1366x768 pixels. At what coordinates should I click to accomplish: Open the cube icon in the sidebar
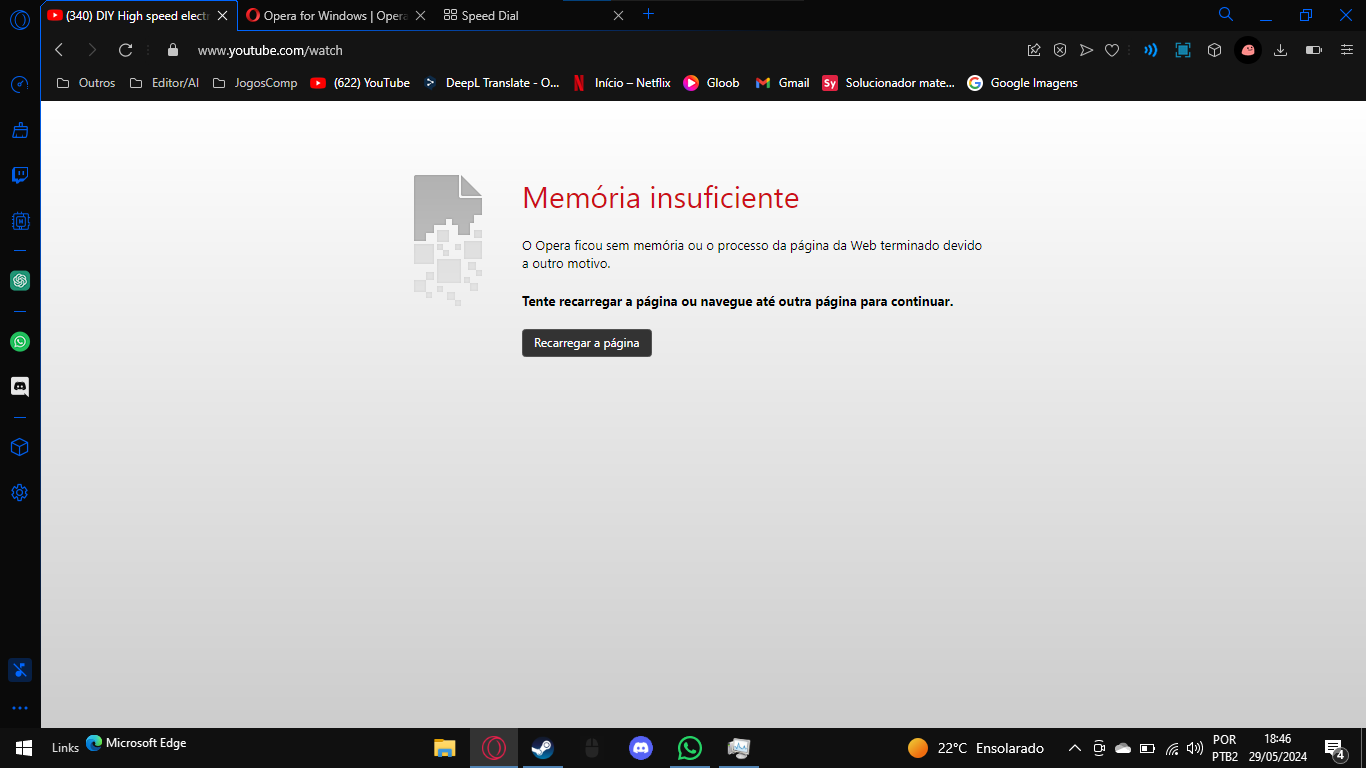pyautogui.click(x=19, y=447)
